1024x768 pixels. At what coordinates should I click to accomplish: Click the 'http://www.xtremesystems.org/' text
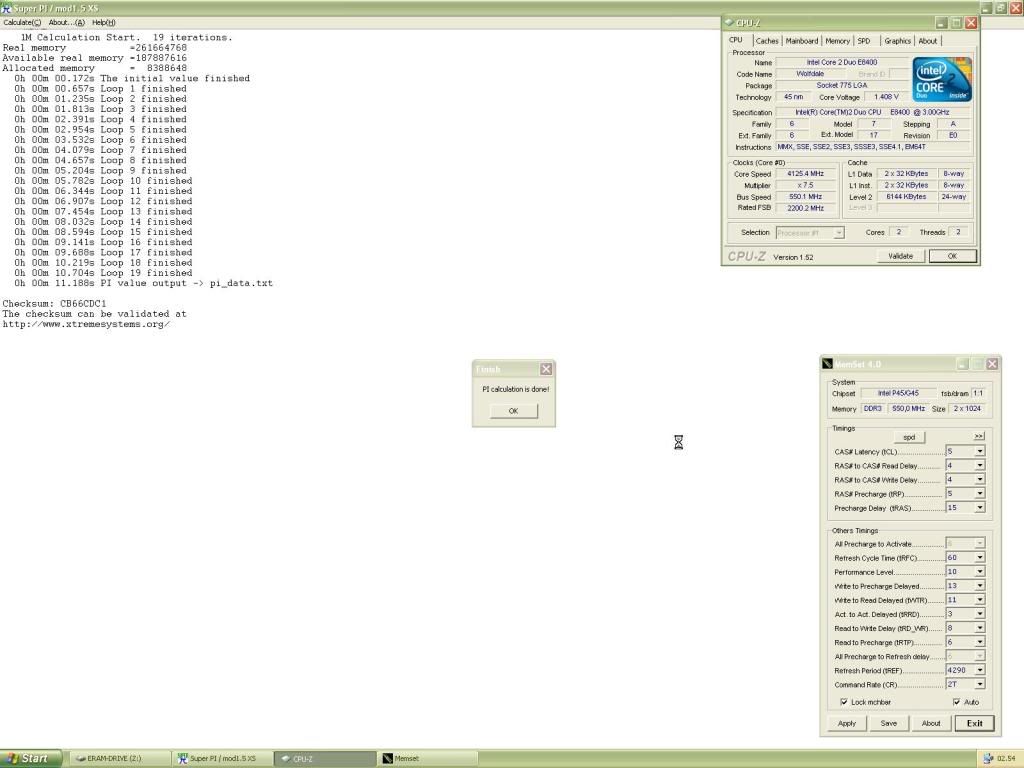(x=86, y=324)
